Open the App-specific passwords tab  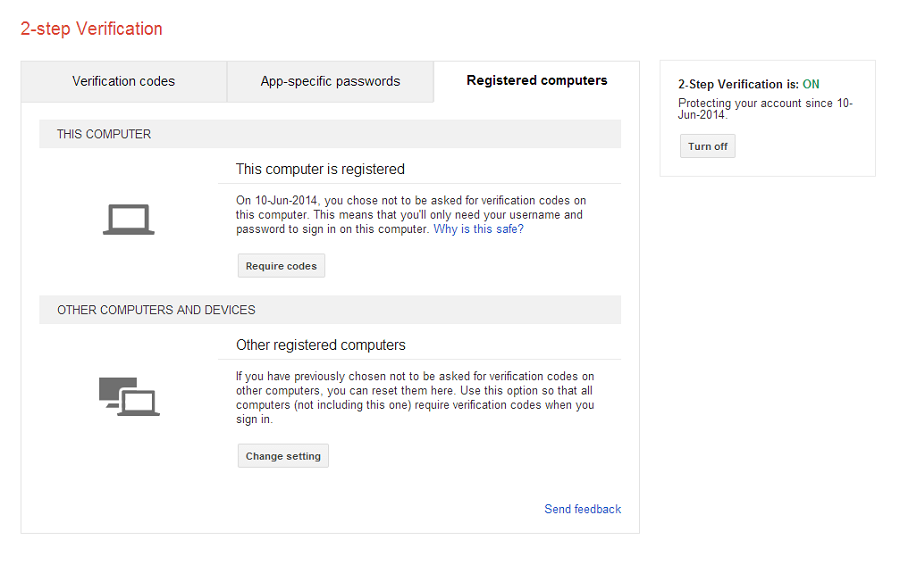click(x=330, y=82)
